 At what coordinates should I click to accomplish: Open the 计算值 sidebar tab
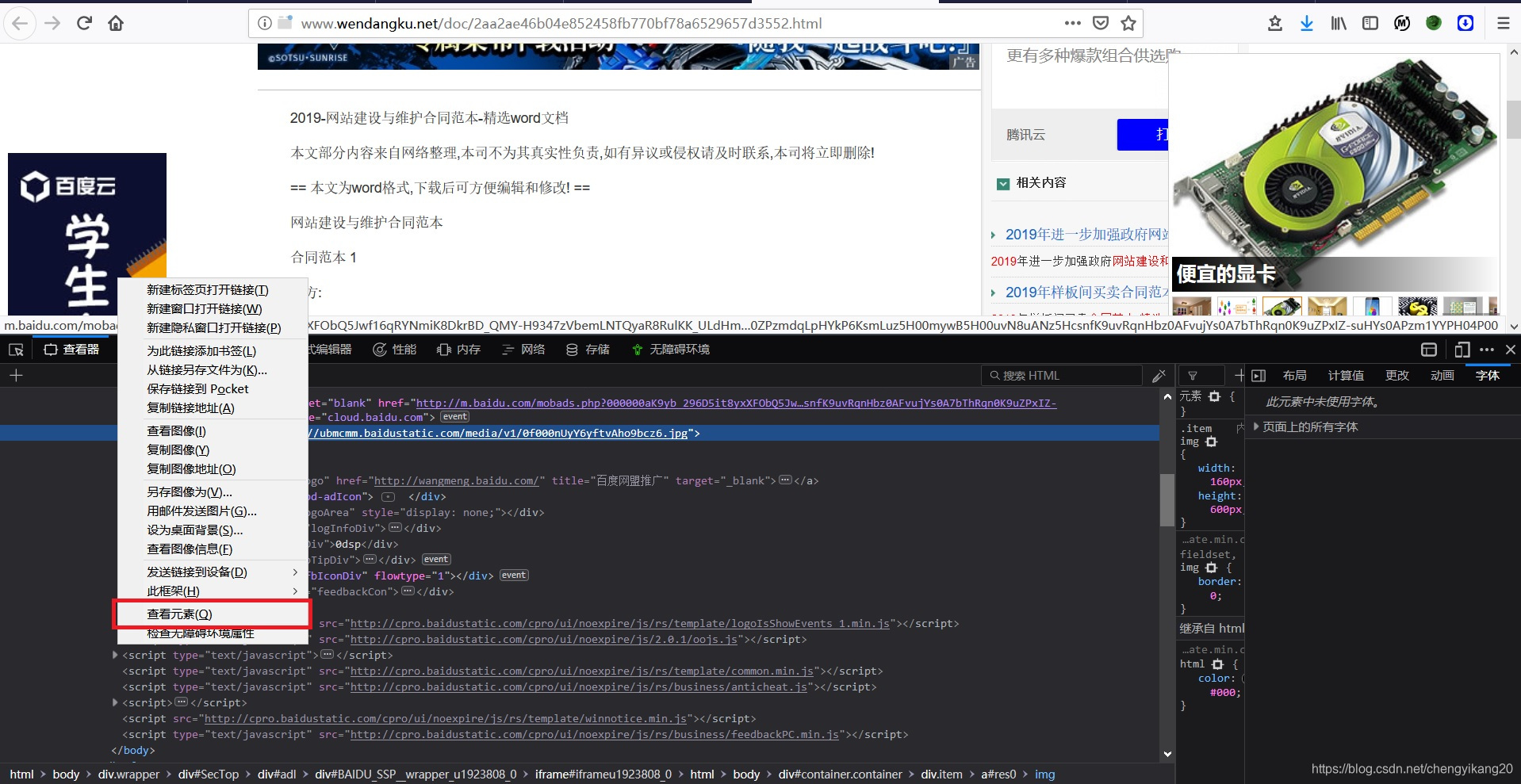point(1346,376)
